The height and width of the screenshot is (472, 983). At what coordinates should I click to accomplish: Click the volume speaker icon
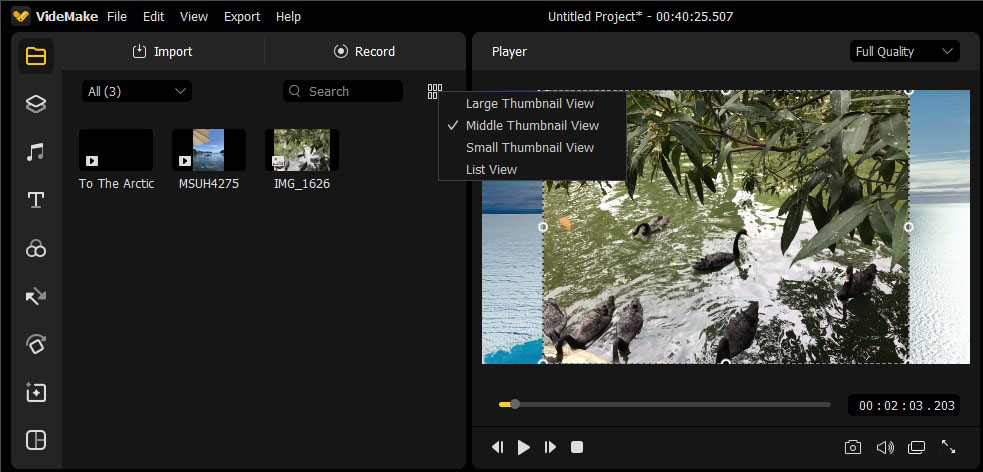pos(884,447)
